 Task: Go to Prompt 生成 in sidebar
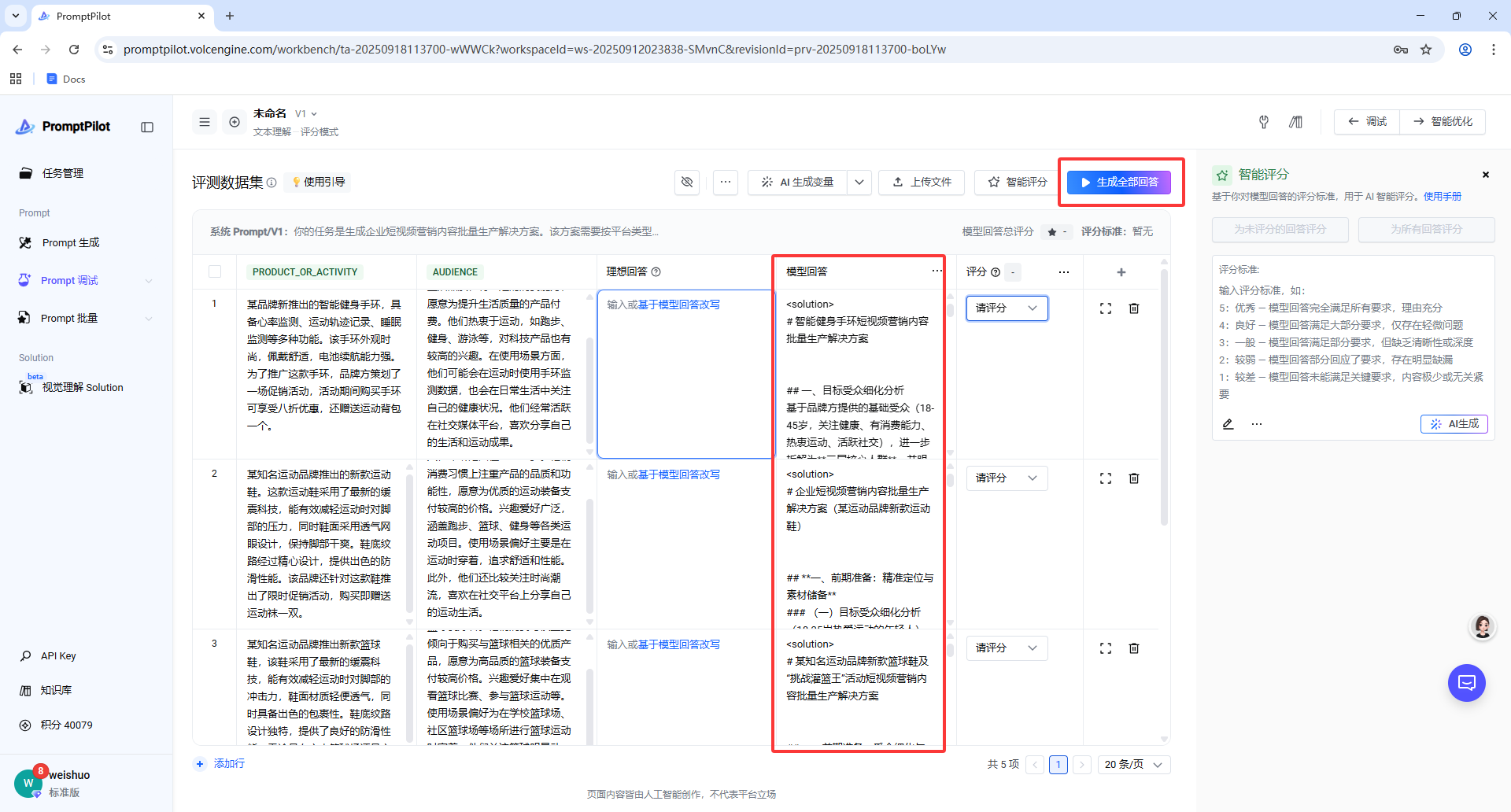71,243
